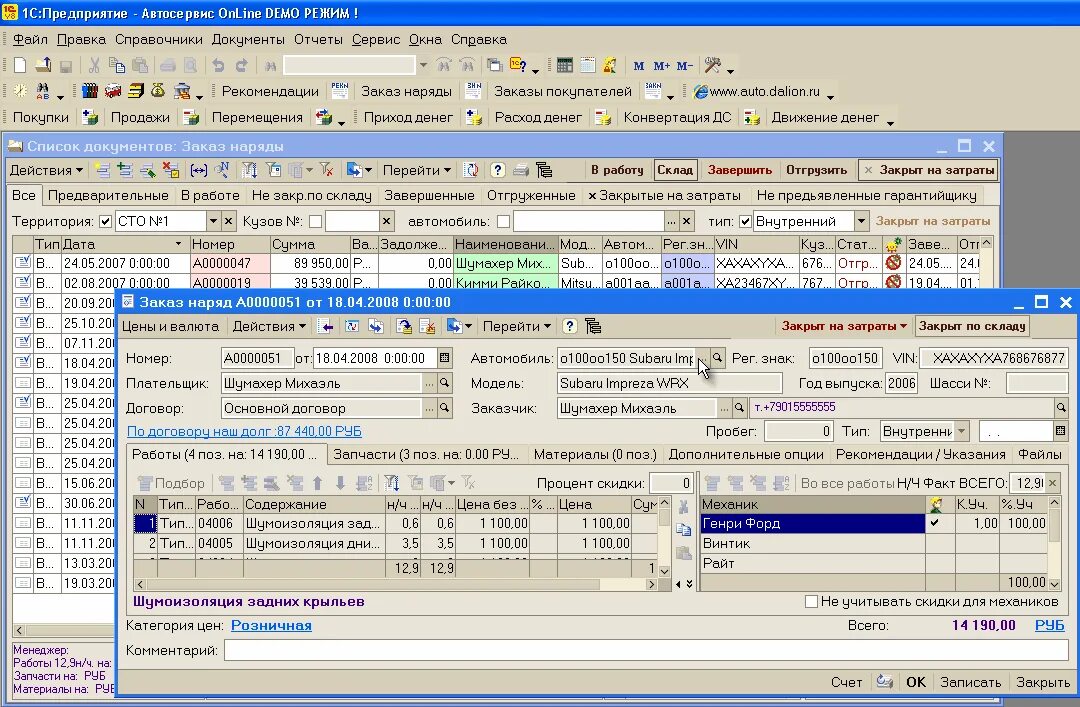
Task: Click magnifier icon next to Автомобиль field
Action: point(718,358)
